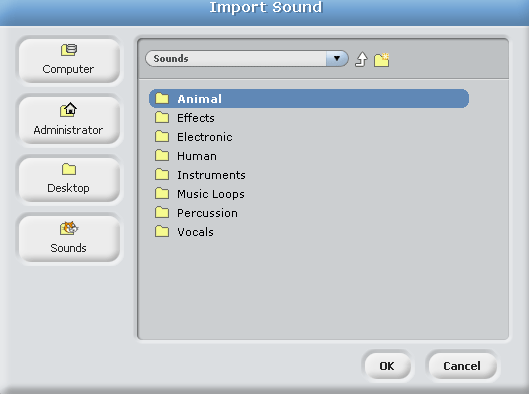Click empty area of file list
Screen dimensions: 529x394
(323, 290)
